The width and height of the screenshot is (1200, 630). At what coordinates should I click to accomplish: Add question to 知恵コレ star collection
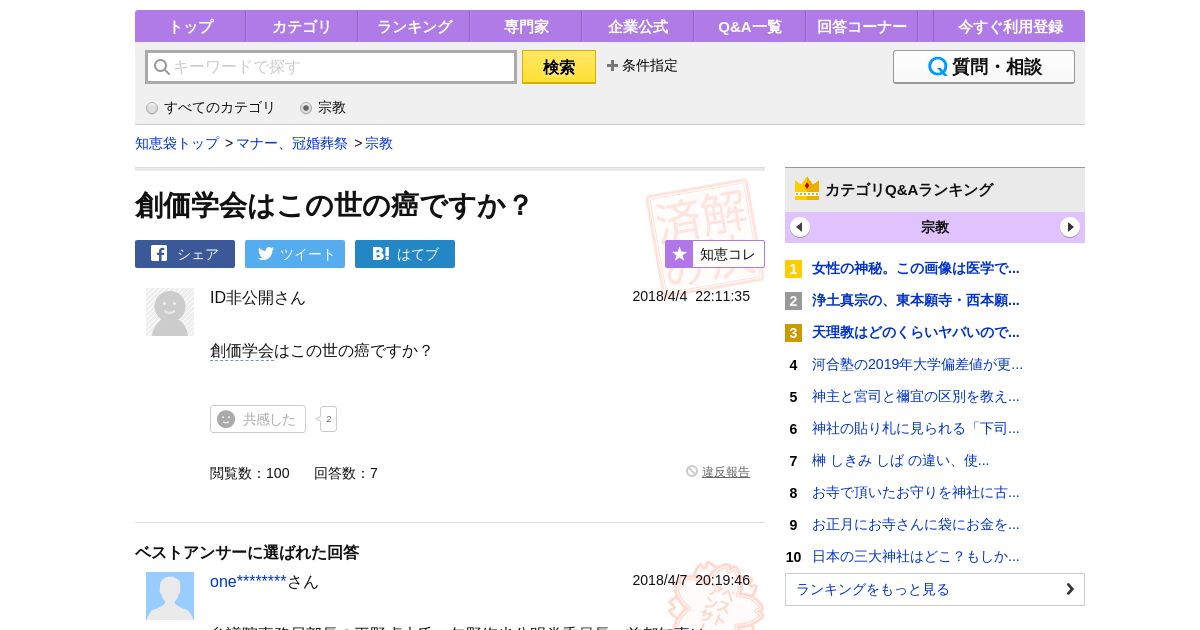point(715,254)
